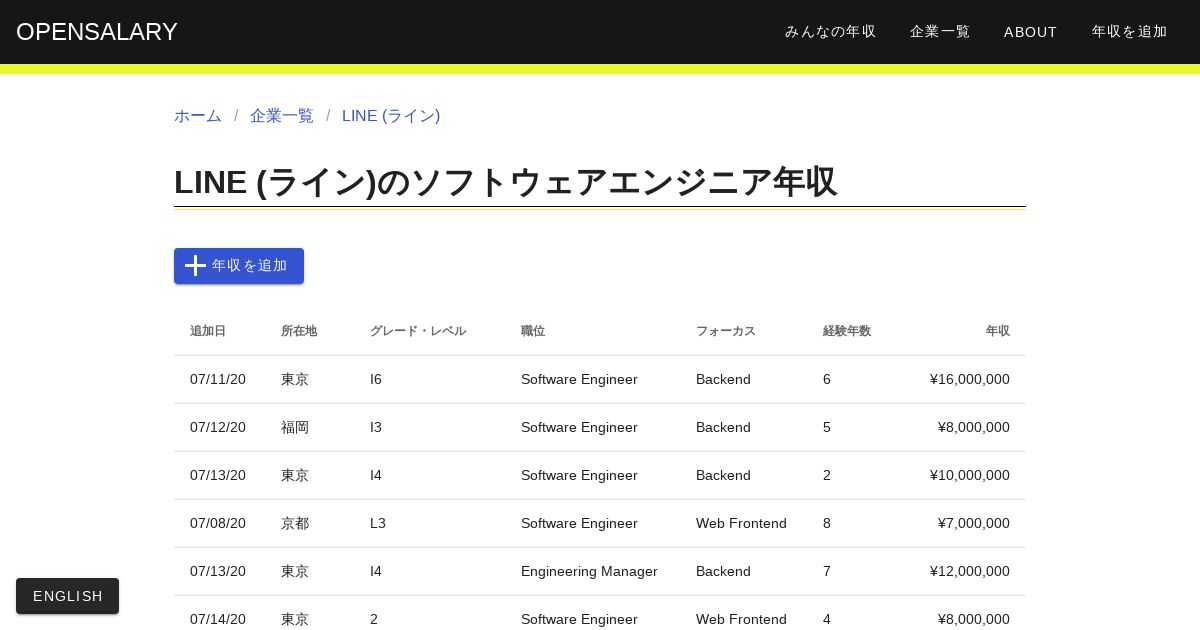Viewport: 1200px width, 630px height.
Task: Click the 追加日 column header
Action: (208, 331)
